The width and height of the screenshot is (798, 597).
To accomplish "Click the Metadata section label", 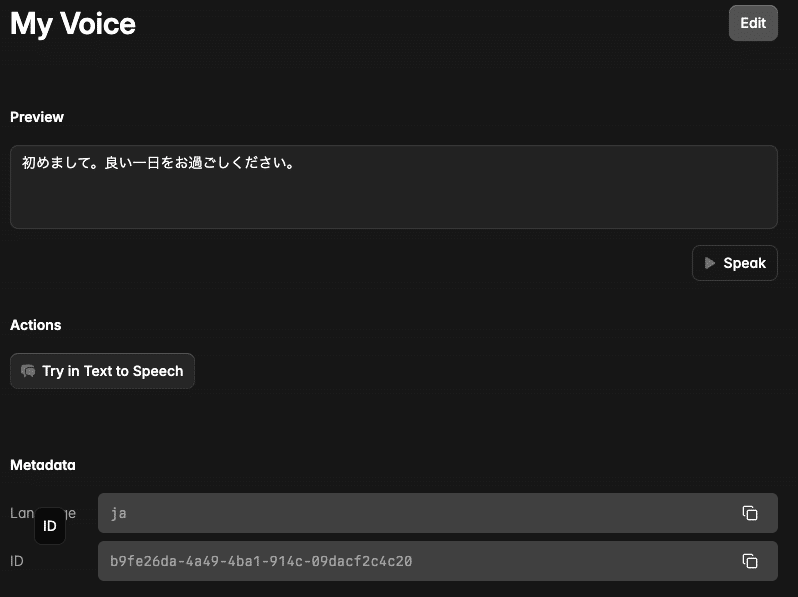I will 43,465.
